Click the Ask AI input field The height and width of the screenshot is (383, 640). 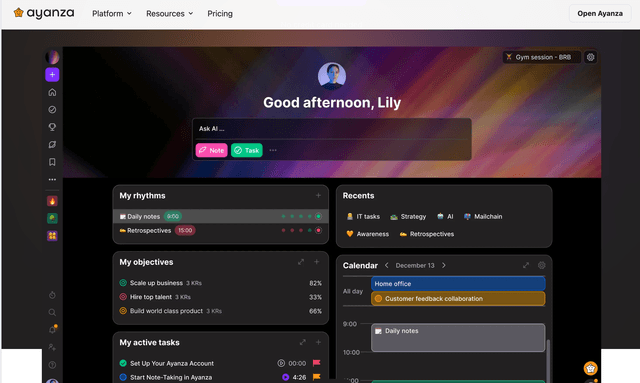pos(332,129)
